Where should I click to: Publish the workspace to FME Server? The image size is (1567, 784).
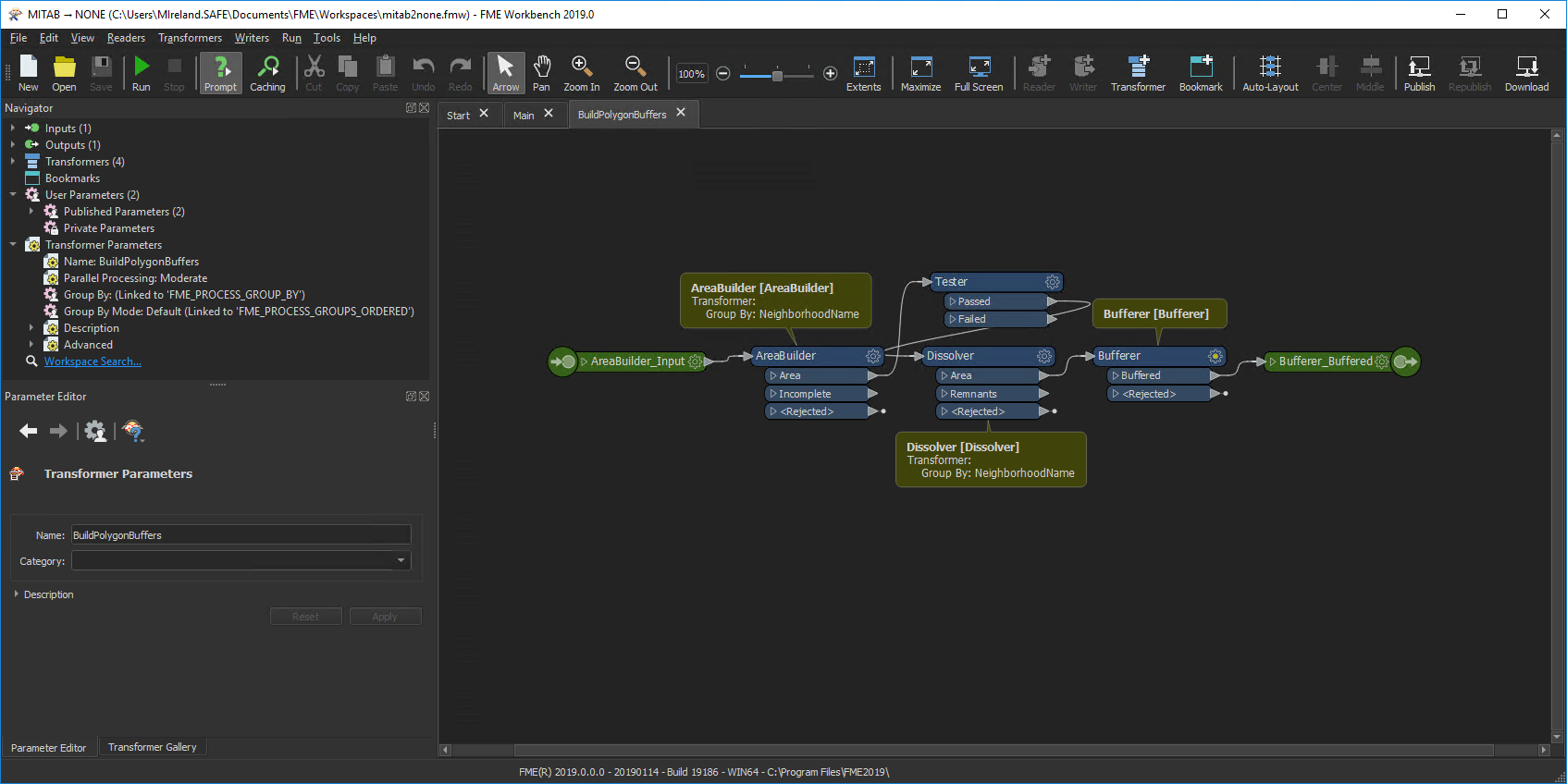1419,73
